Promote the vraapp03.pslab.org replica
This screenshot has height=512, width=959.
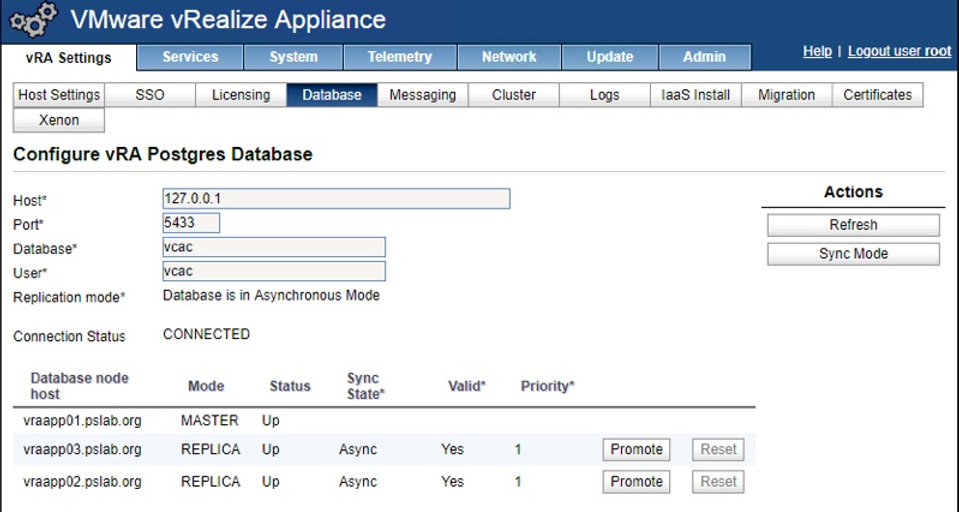636,450
